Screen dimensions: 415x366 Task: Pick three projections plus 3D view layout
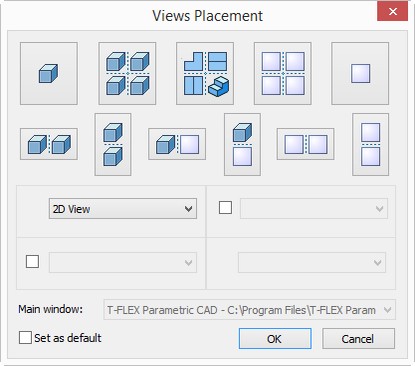point(205,73)
